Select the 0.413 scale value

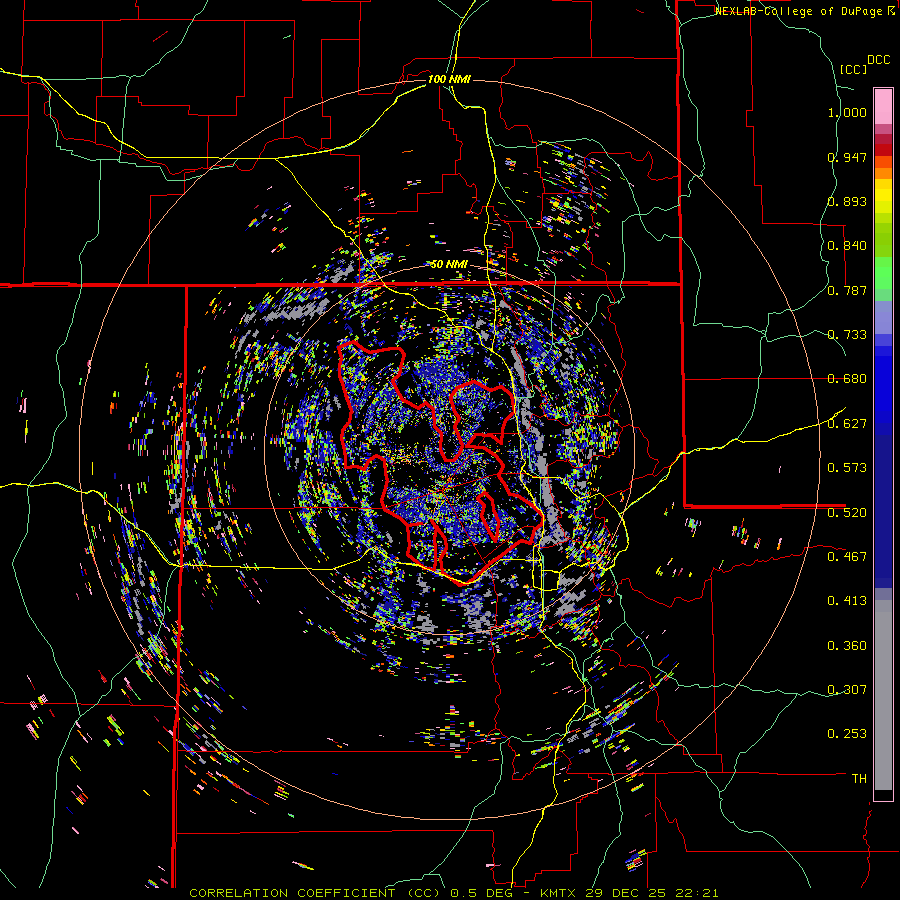(847, 601)
